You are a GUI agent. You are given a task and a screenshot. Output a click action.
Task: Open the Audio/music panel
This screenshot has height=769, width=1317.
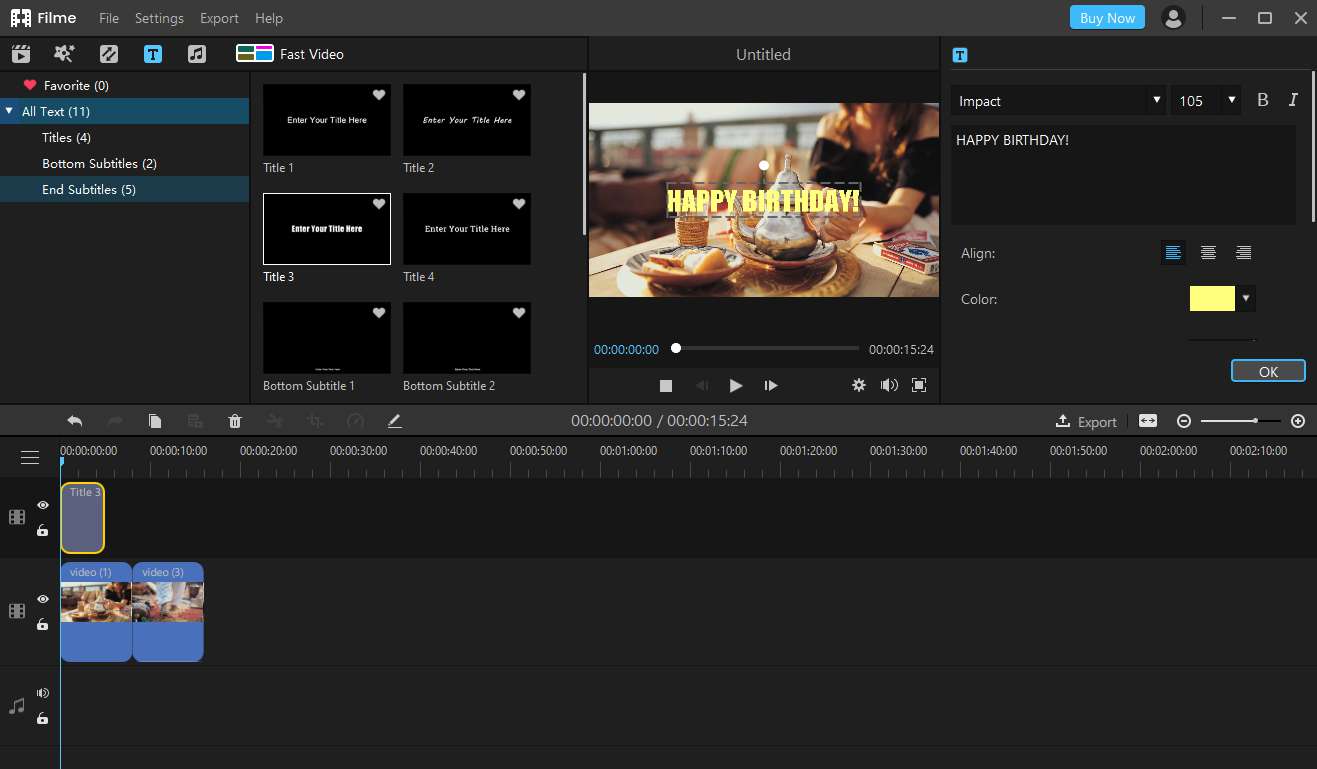click(x=197, y=54)
